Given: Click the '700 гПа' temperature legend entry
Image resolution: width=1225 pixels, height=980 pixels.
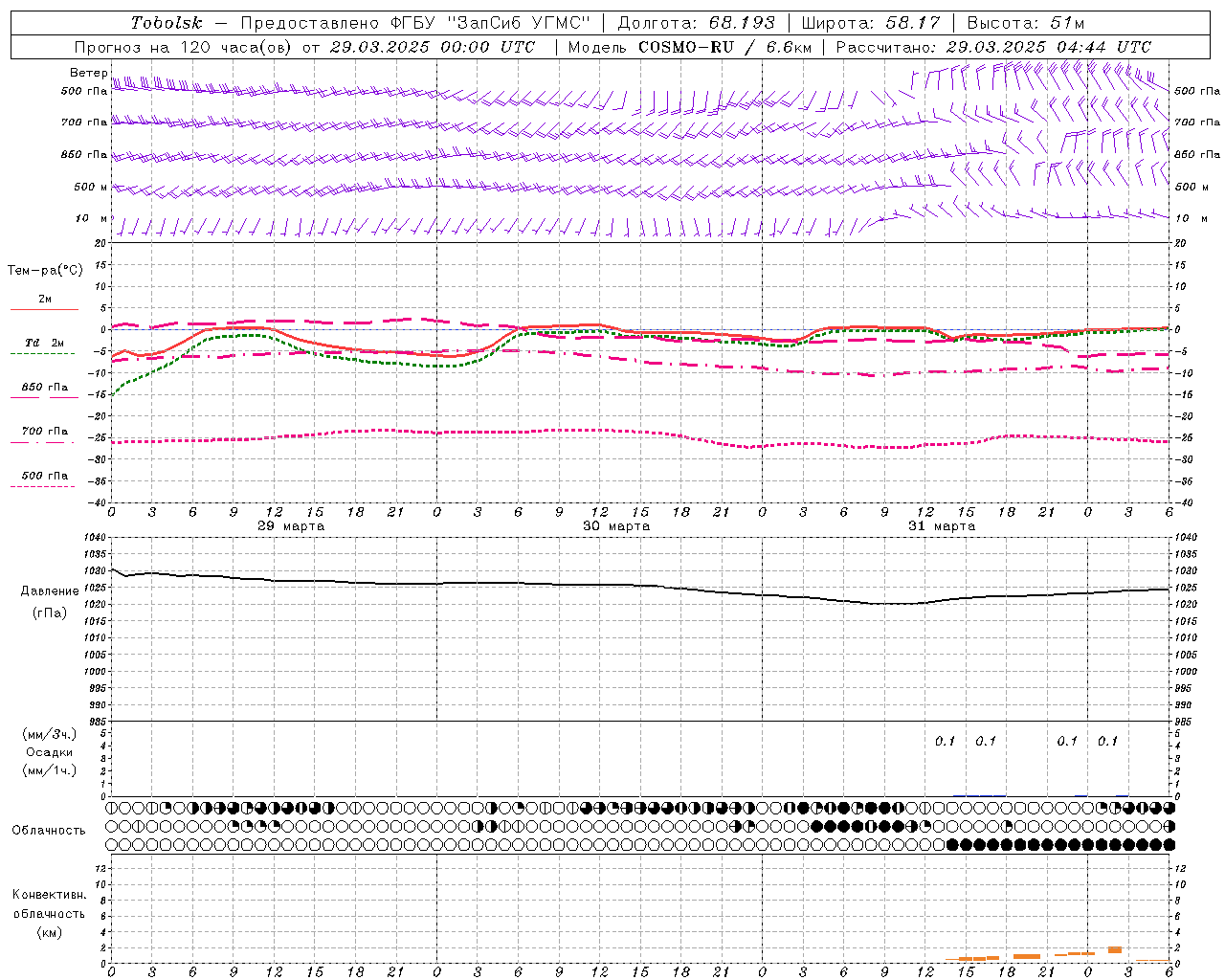Looking at the screenshot, I should [45, 432].
